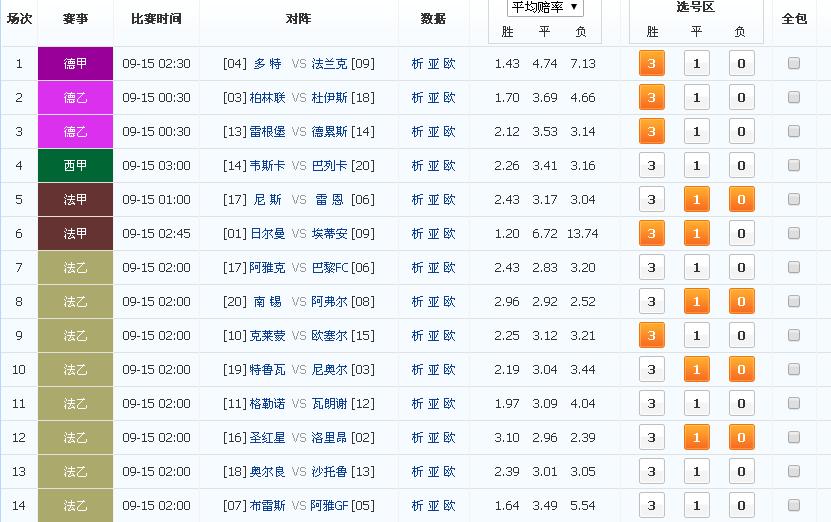Image resolution: width=831 pixels, height=522 pixels.
Task: Open team 多特 link
Action: (x=268, y=64)
